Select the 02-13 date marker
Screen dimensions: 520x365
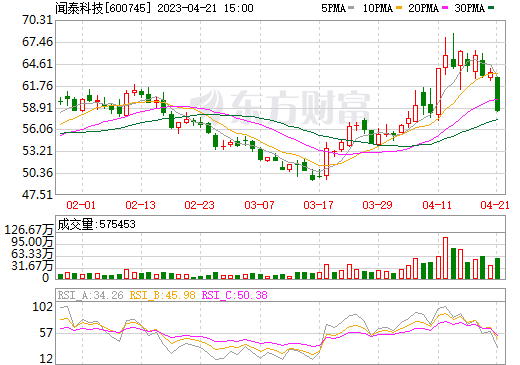(140, 205)
